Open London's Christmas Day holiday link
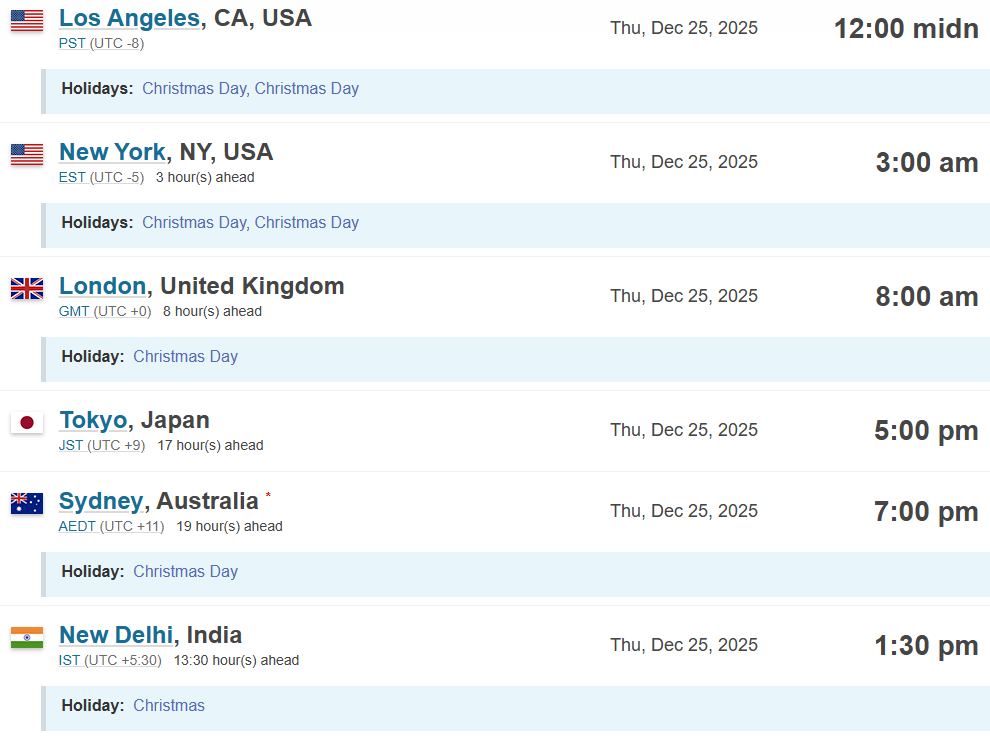 tap(185, 356)
